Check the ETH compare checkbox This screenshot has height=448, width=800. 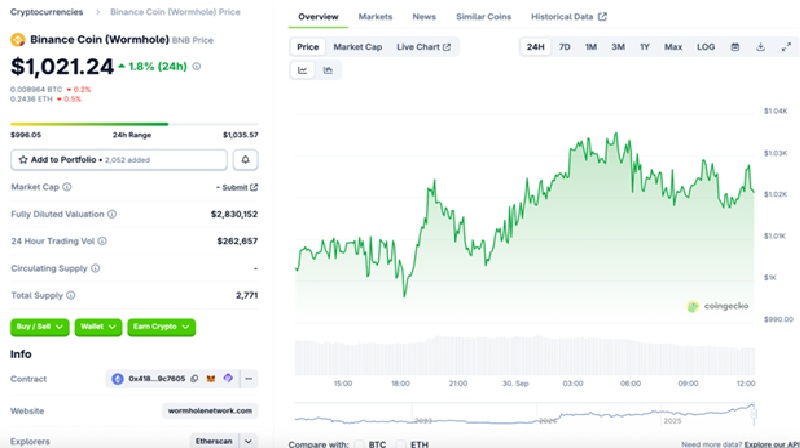click(401, 443)
